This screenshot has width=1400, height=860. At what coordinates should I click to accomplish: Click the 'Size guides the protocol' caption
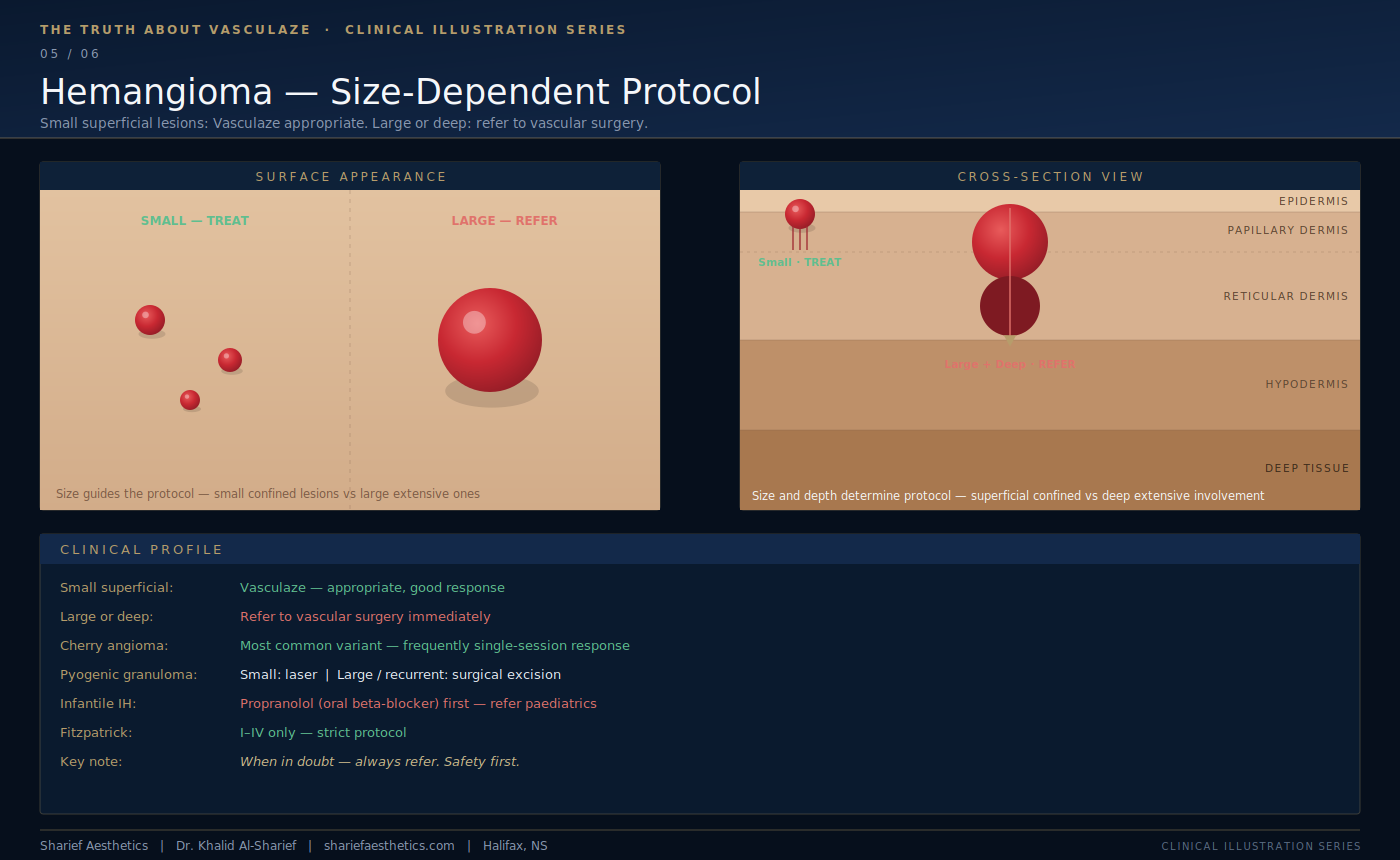[268, 494]
